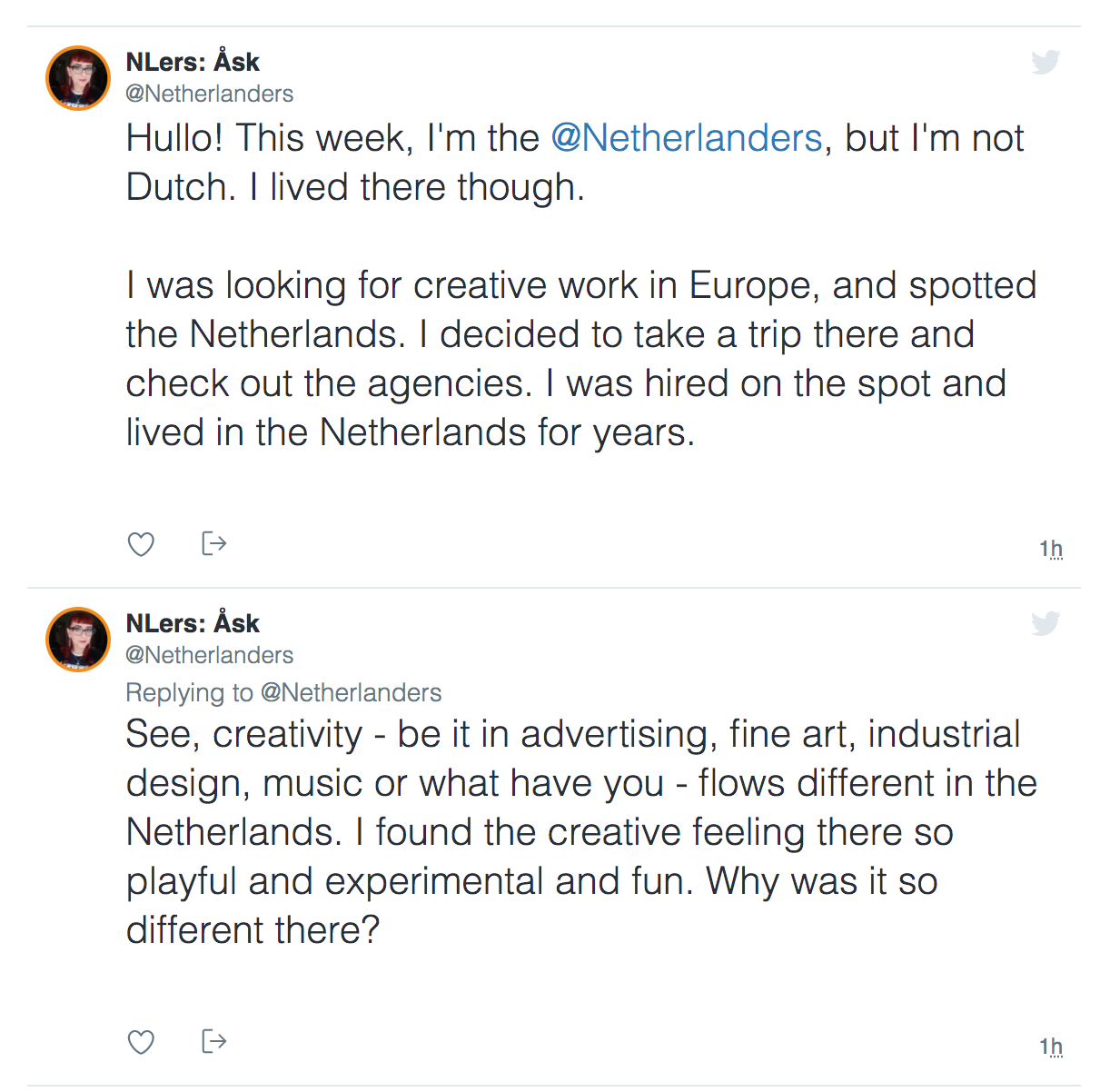Like the first tweet with the heart icon
This screenshot has height=1092, width=1110.
tap(141, 544)
